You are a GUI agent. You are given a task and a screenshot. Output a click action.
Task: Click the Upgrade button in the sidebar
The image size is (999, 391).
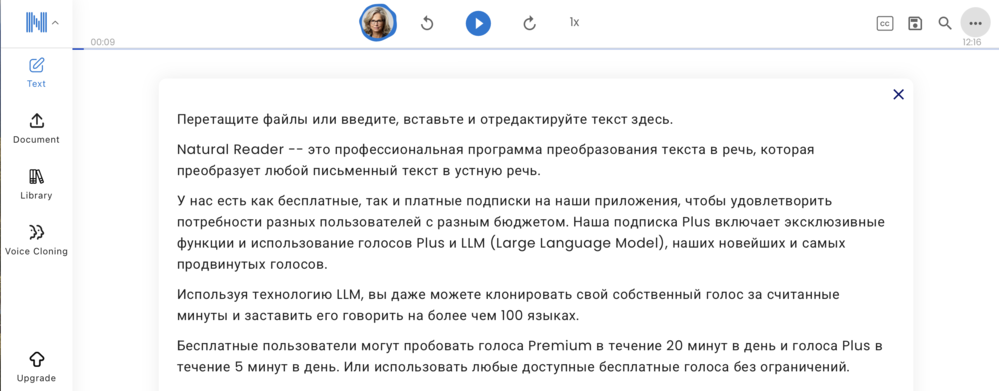36,367
